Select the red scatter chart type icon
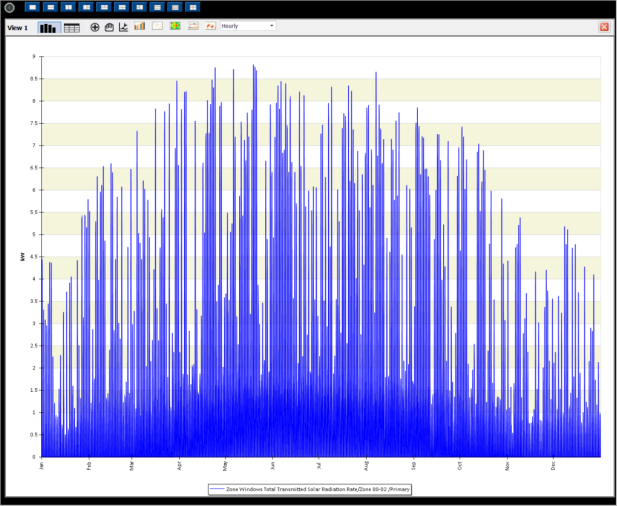The width and height of the screenshot is (617, 506). click(211, 26)
